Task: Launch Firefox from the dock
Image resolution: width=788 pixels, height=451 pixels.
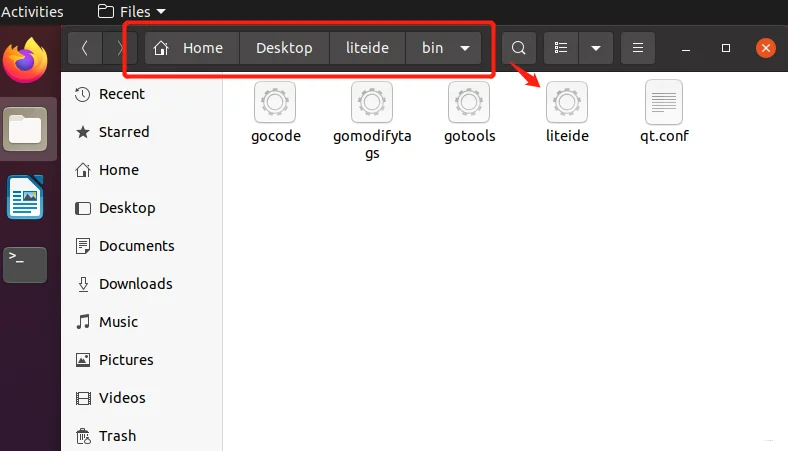Action: pos(25,60)
